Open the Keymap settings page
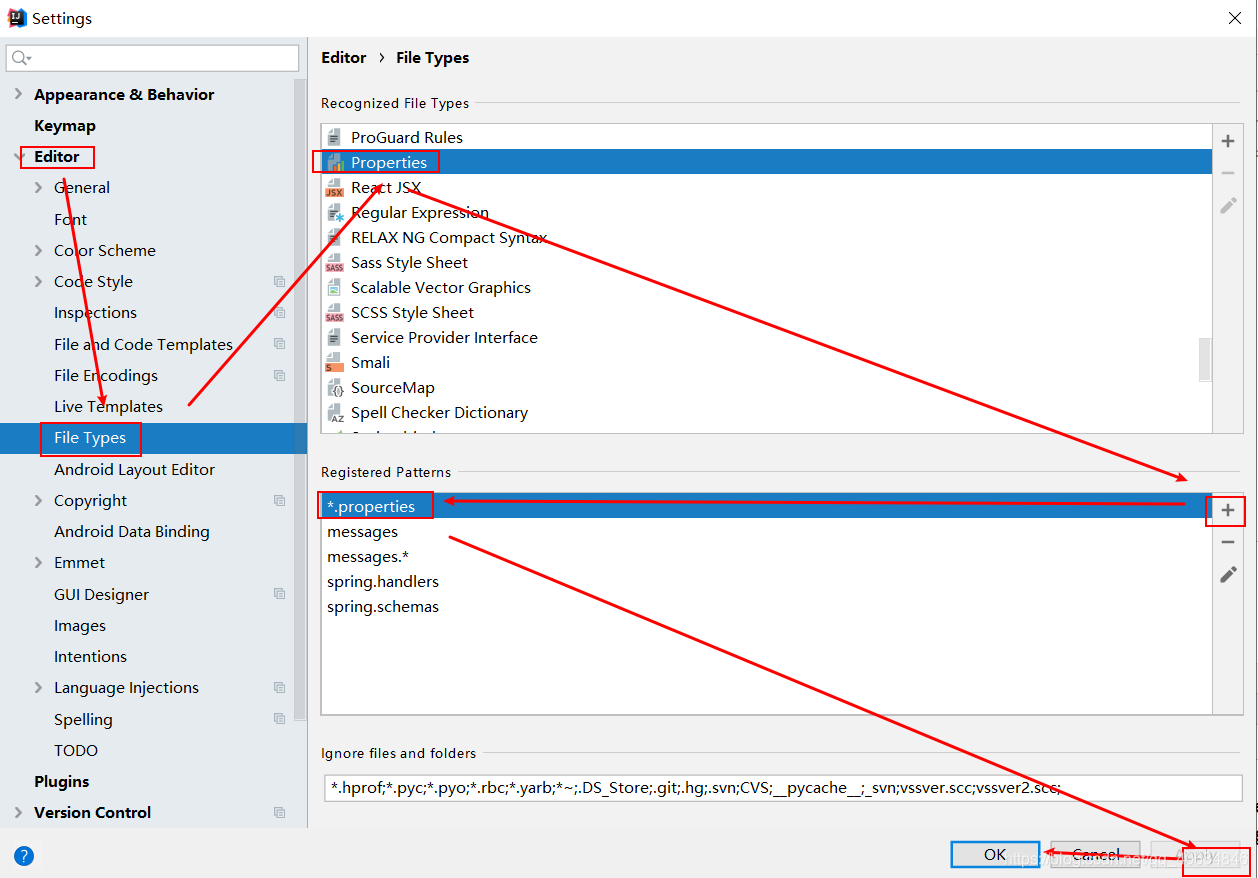The height and width of the screenshot is (878, 1258). [x=65, y=126]
